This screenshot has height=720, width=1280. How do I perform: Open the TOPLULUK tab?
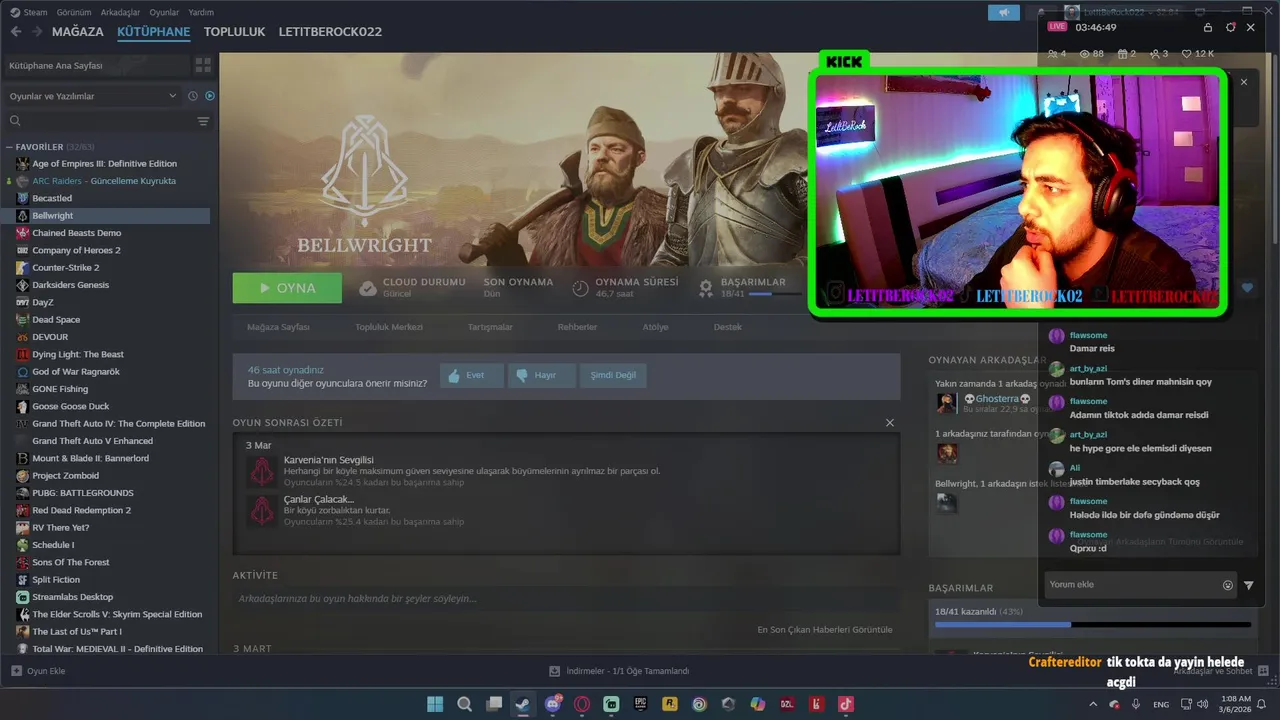(235, 32)
